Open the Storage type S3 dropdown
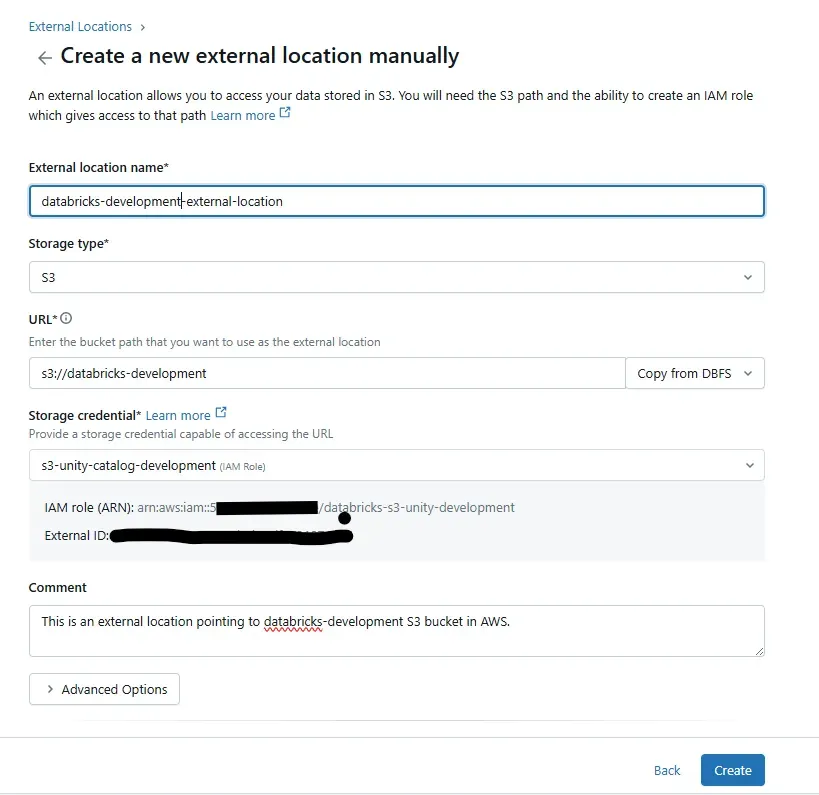 click(x=396, y=277)
